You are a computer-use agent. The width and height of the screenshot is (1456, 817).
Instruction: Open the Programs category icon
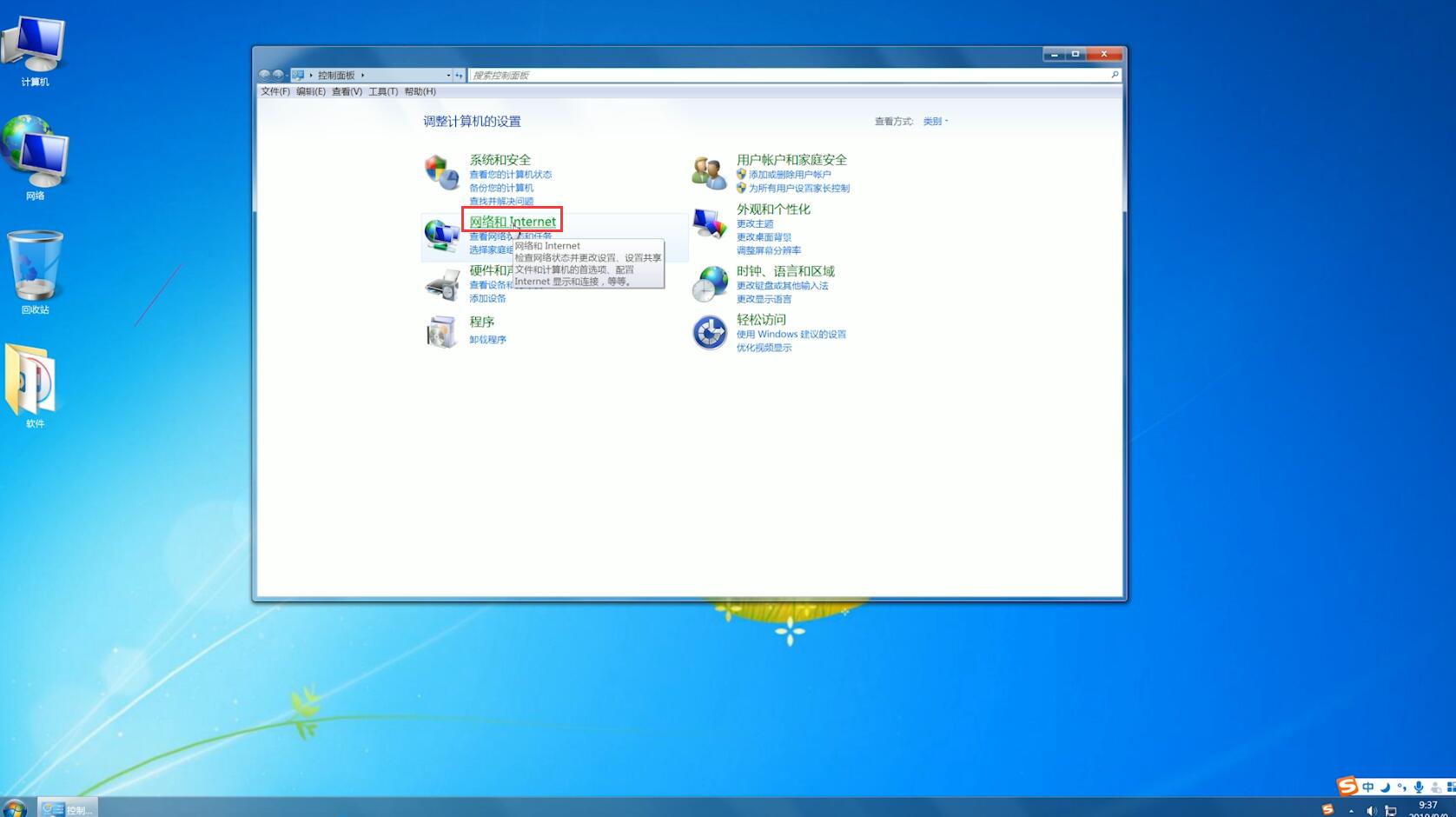click(441, 331)
